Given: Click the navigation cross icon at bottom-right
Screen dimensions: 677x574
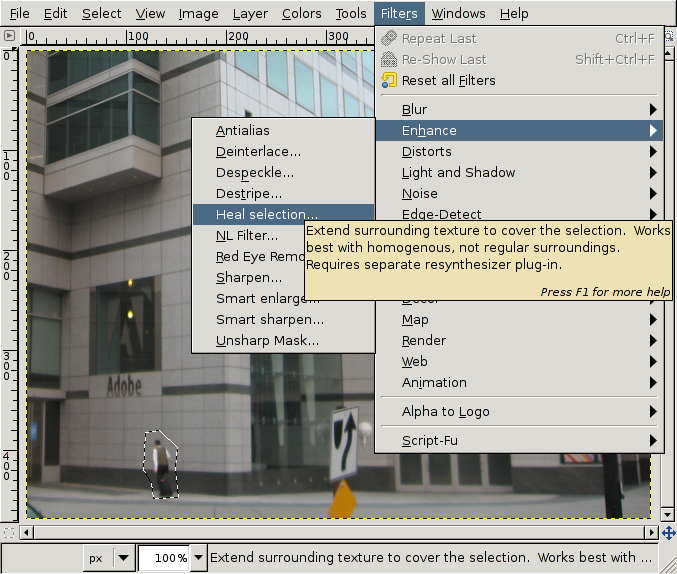Looking at the screenshot, I should point(667,532).
